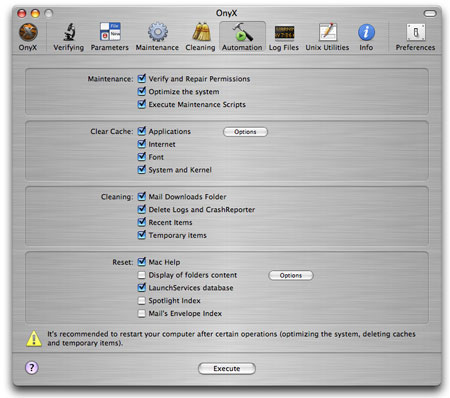The width and height of the screenshot is (450, 398).
Task: Uncheck Execute Maintenance Scripts
Action: [x=142, y=104]
